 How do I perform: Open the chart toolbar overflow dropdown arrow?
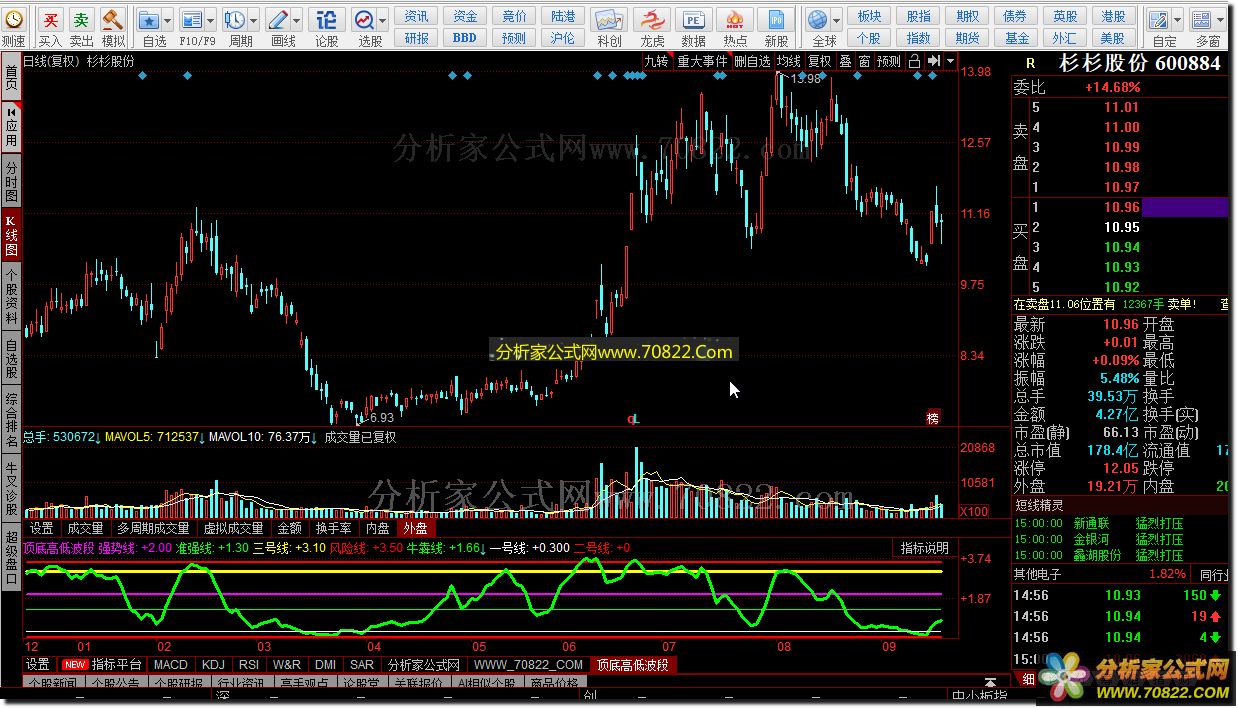[x=950, y=61]
